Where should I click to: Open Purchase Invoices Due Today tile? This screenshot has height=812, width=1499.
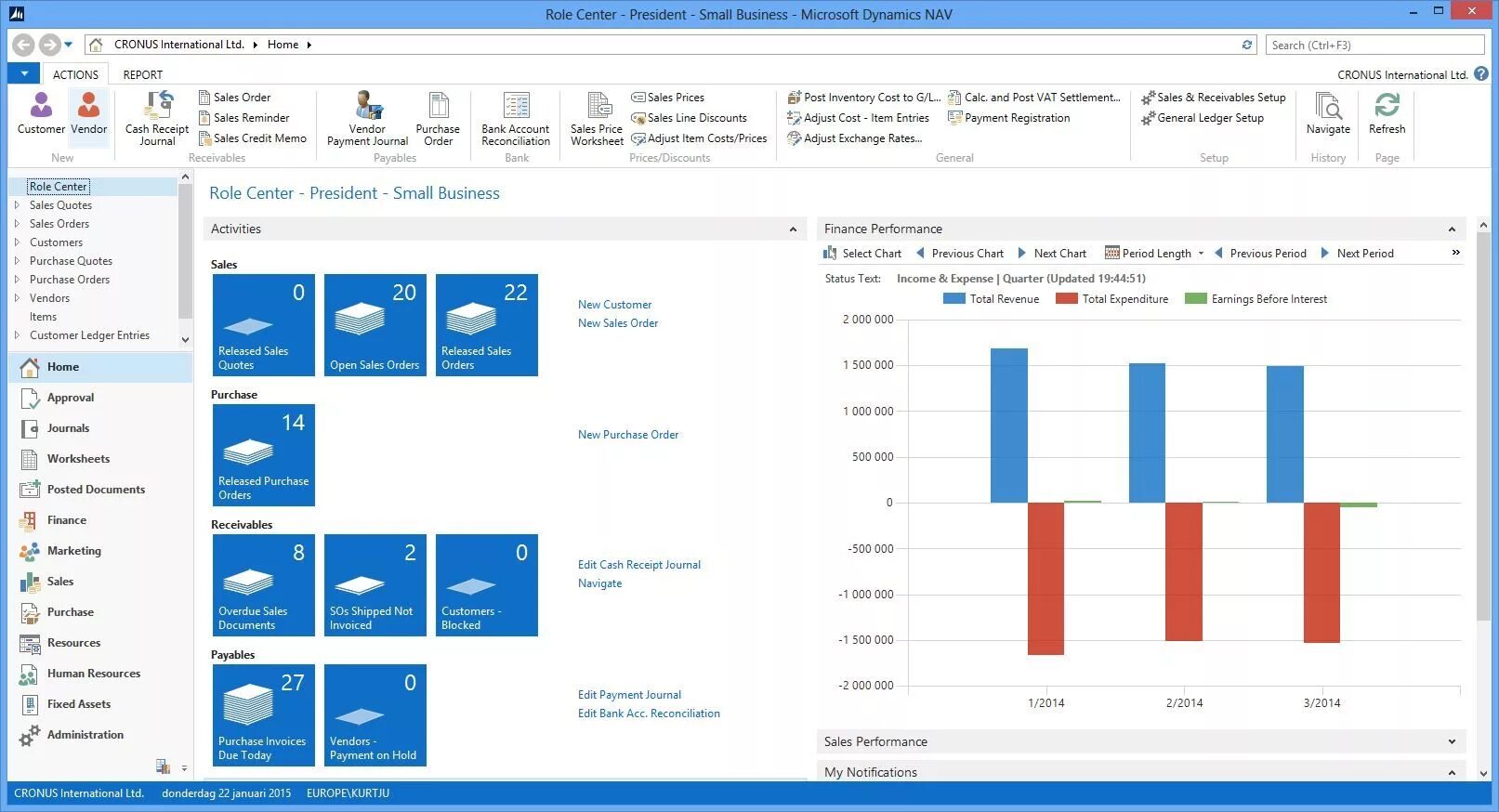[x=264, y=714]
